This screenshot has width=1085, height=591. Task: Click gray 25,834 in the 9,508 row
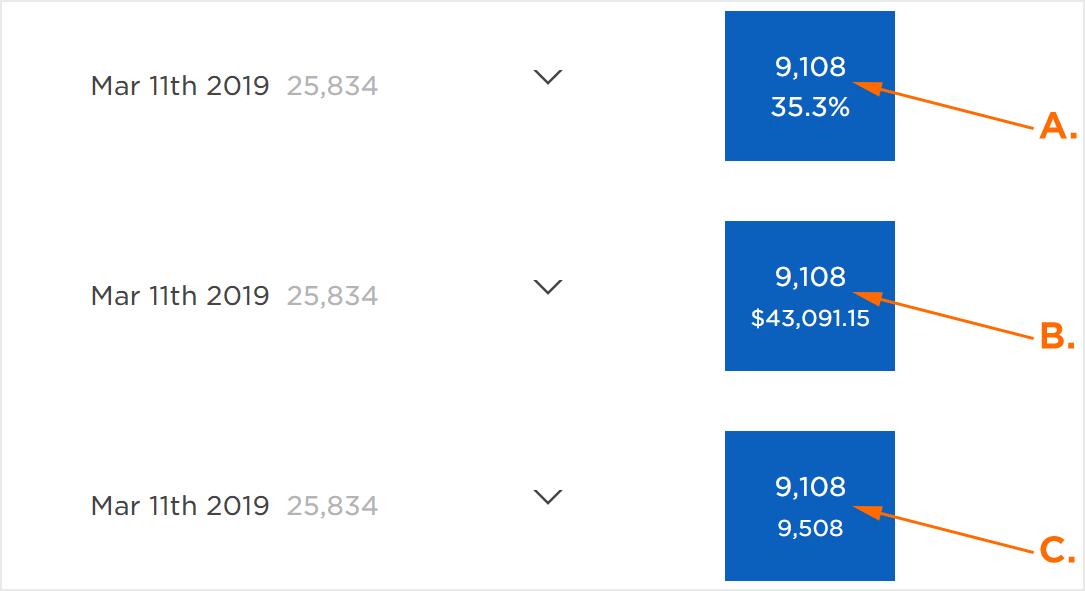pos(332,507)
